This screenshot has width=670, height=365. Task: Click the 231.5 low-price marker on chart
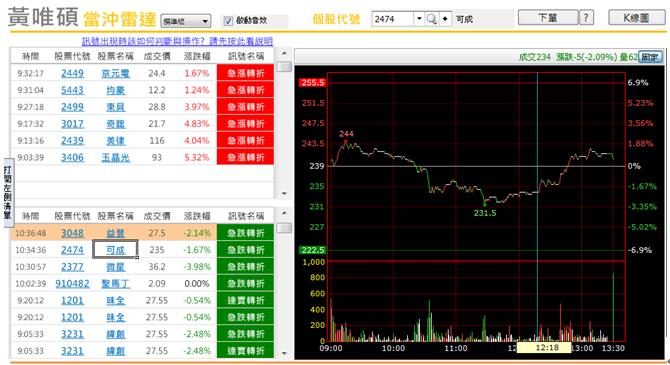(485, 213)
